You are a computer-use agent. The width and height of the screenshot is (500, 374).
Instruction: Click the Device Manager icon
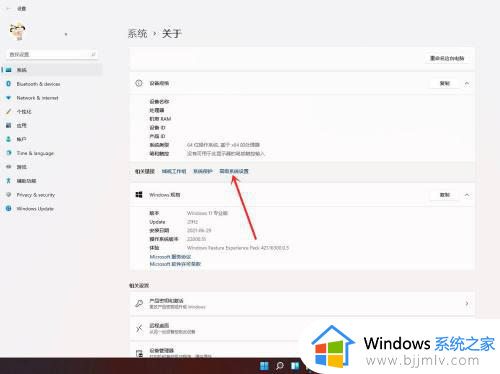coord(139,353)
